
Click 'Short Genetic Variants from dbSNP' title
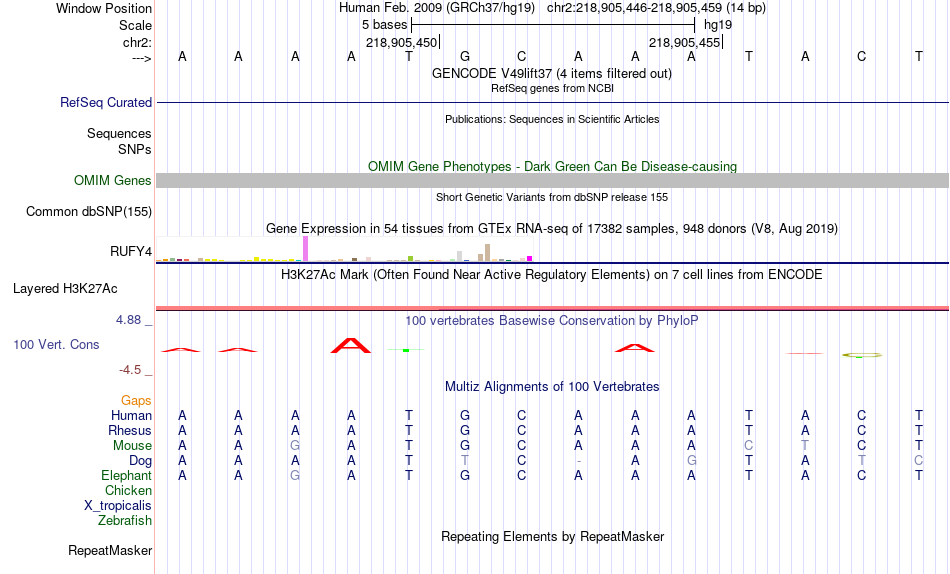point(552,197)
